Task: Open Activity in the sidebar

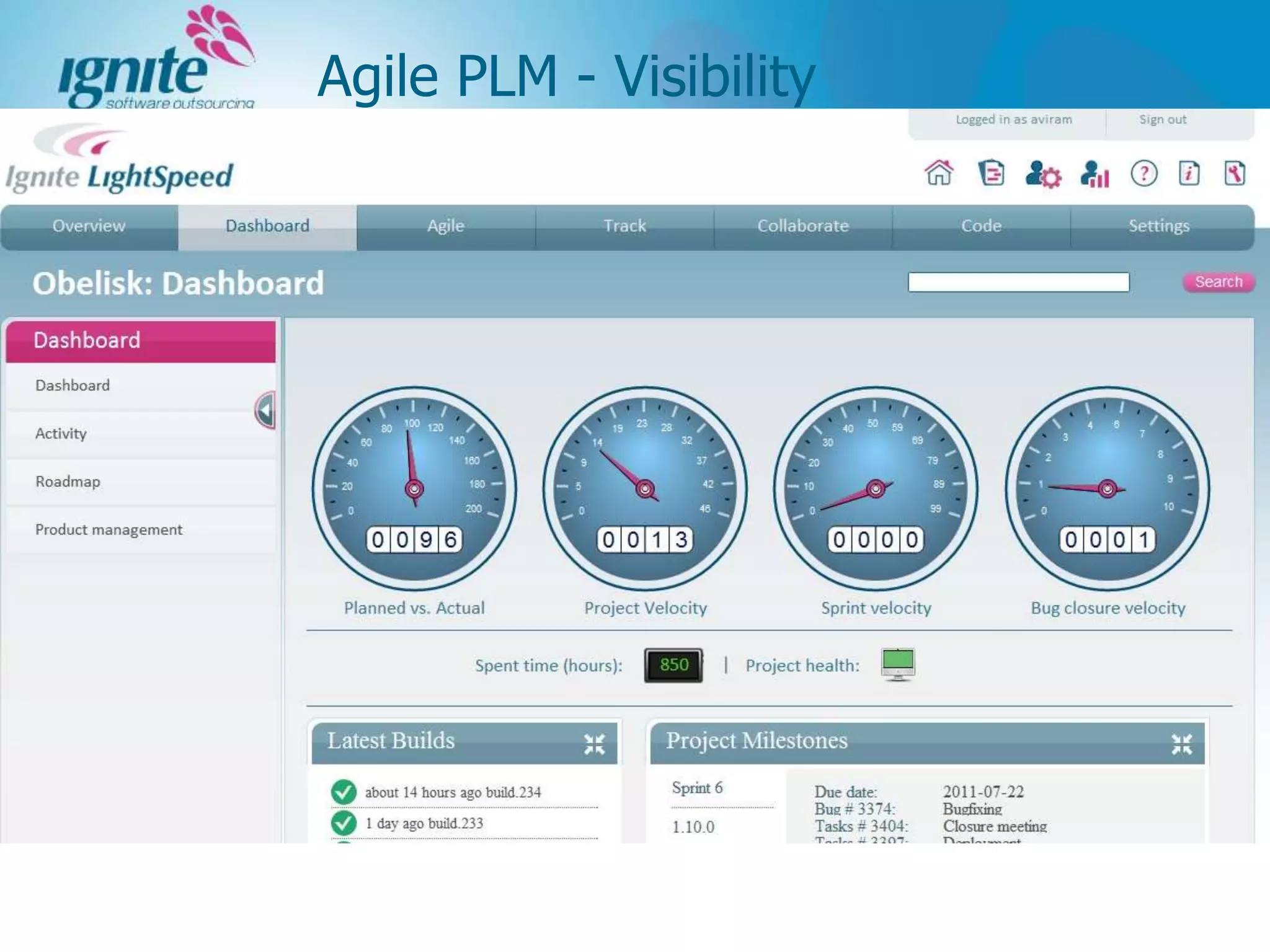Action: click(141, 433)
